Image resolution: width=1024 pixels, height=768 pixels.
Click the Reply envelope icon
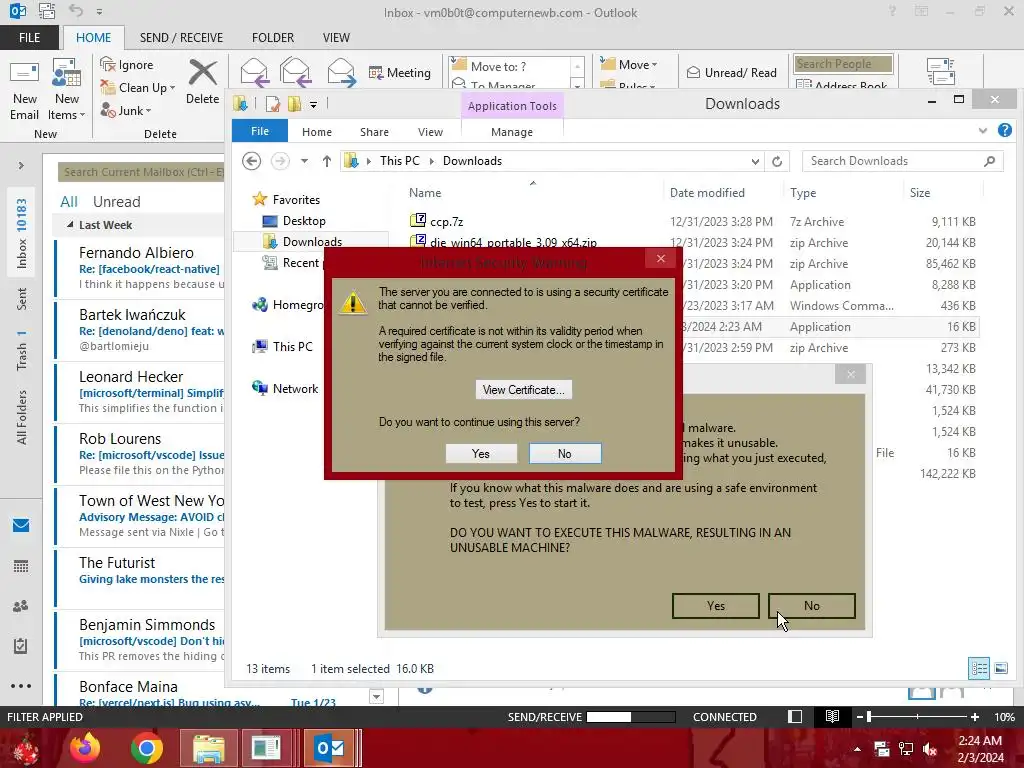254,72
